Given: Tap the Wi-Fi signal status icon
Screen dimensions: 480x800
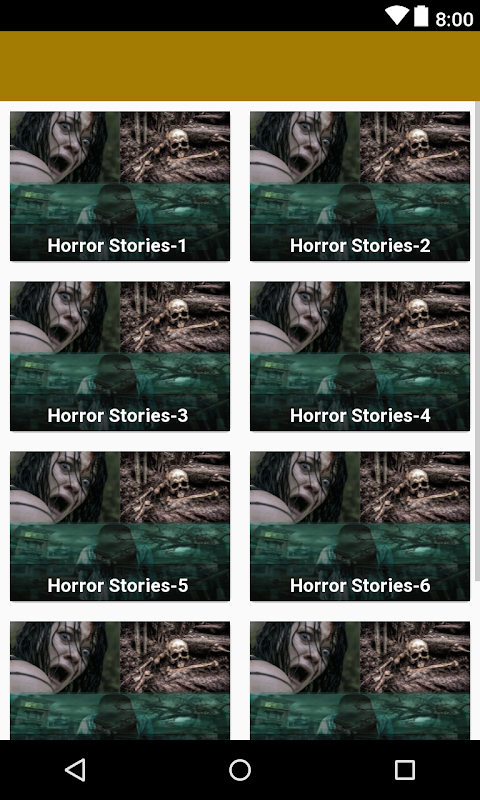Looking at the screenshot, I should 396,16.
